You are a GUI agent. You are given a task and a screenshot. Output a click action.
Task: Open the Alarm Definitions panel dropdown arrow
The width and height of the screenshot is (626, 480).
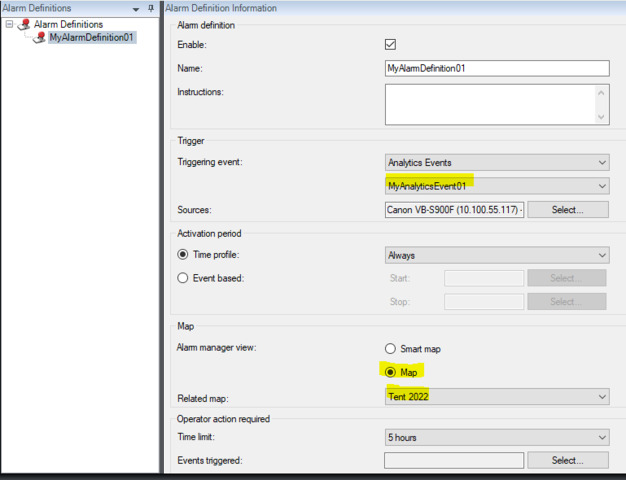[136, 8]
